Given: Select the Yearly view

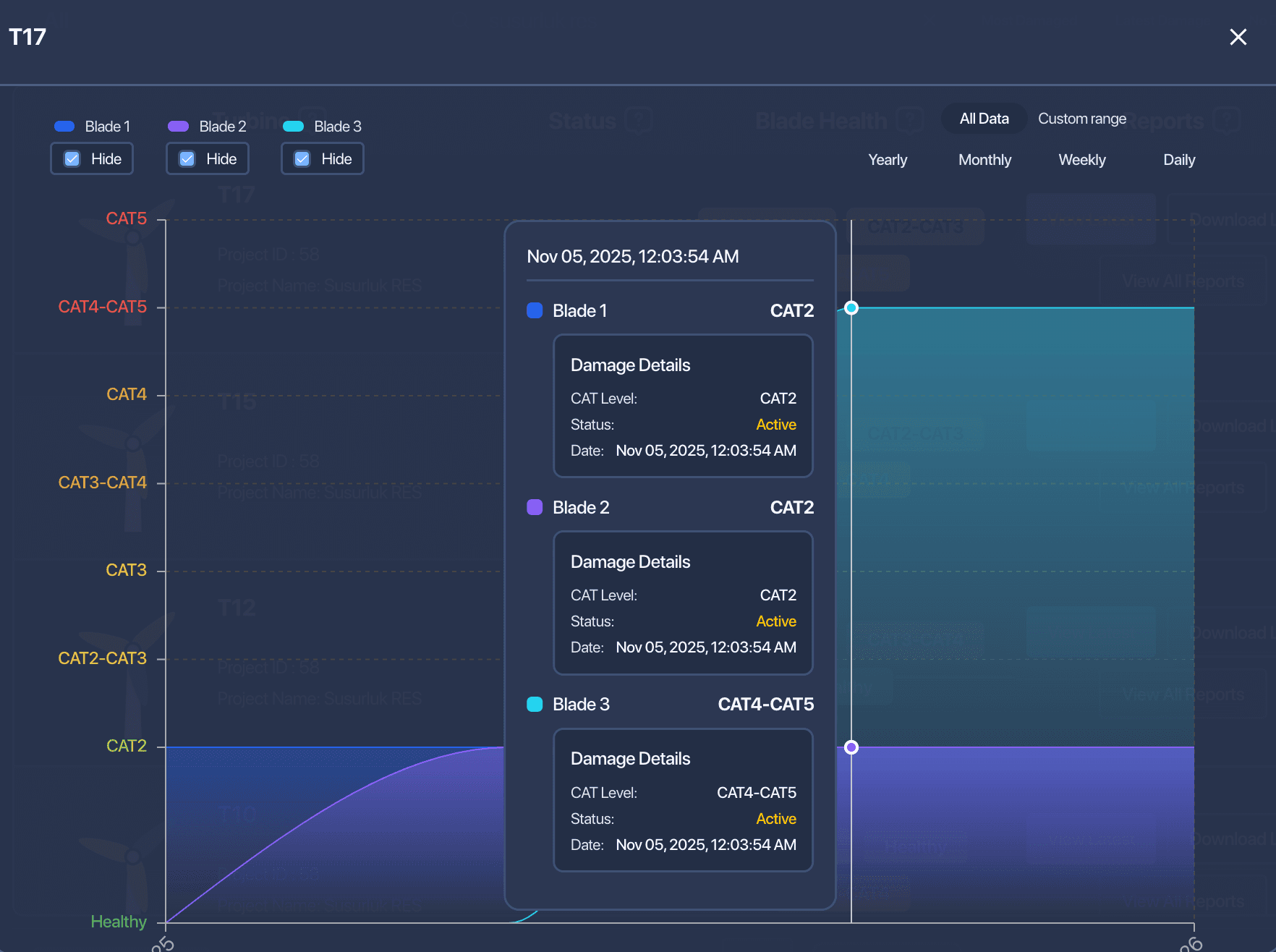Looking at the screenshot, I should [888, 160].
